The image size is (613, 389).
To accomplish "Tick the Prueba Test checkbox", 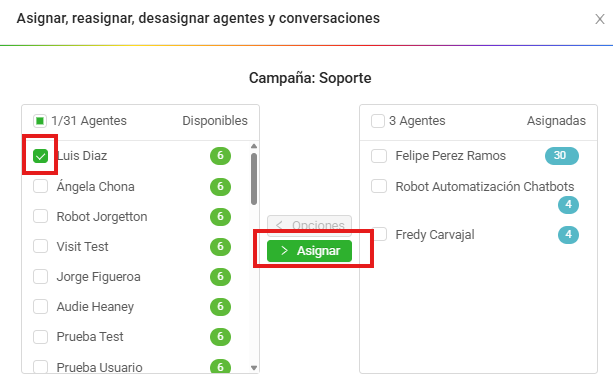I will [40, 337].
